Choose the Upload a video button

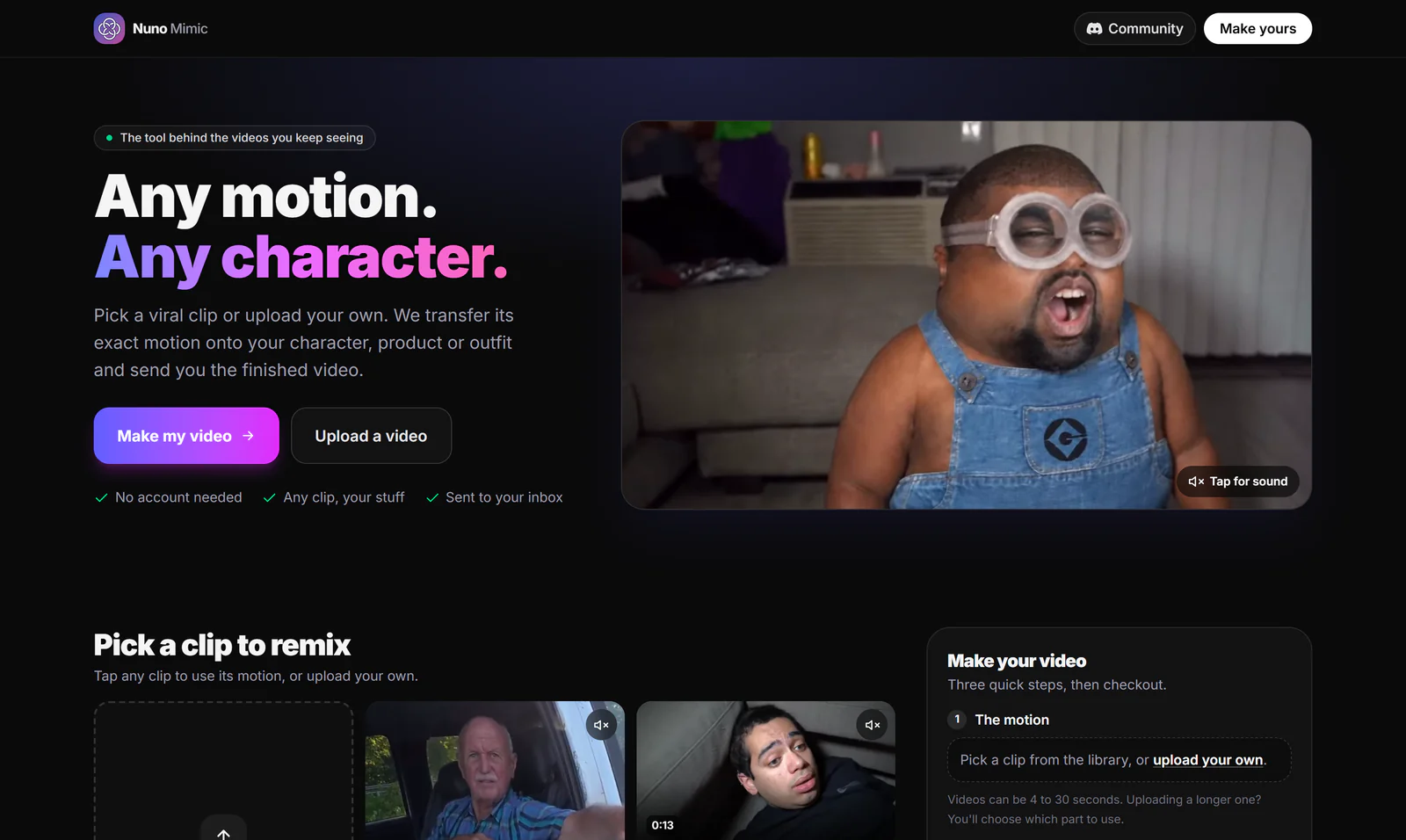[371, 436]
